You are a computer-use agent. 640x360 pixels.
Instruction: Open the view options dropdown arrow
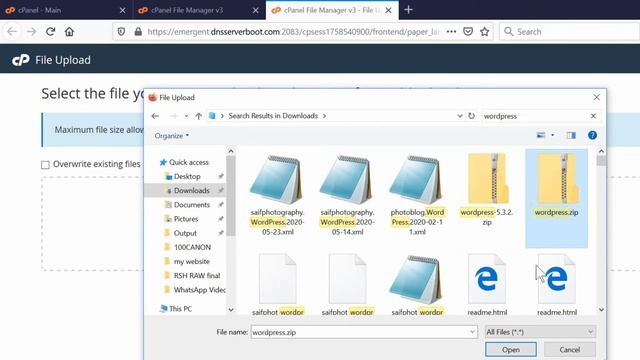coord(552,135)
